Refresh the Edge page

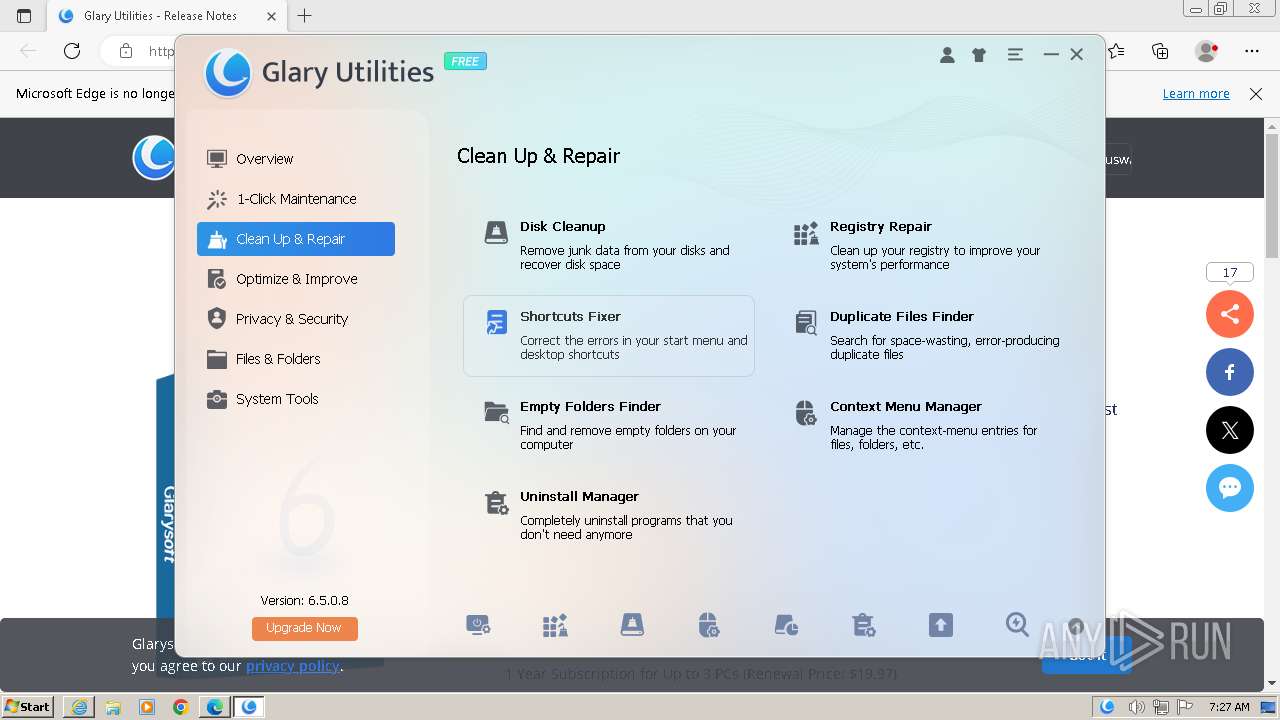(x=72, y=51)
